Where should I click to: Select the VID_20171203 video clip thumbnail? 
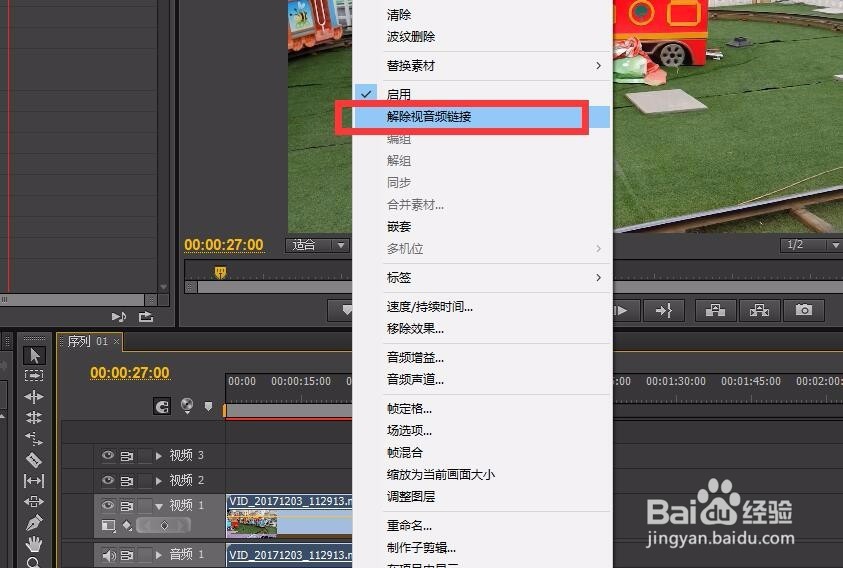click(x=252, y=523)
